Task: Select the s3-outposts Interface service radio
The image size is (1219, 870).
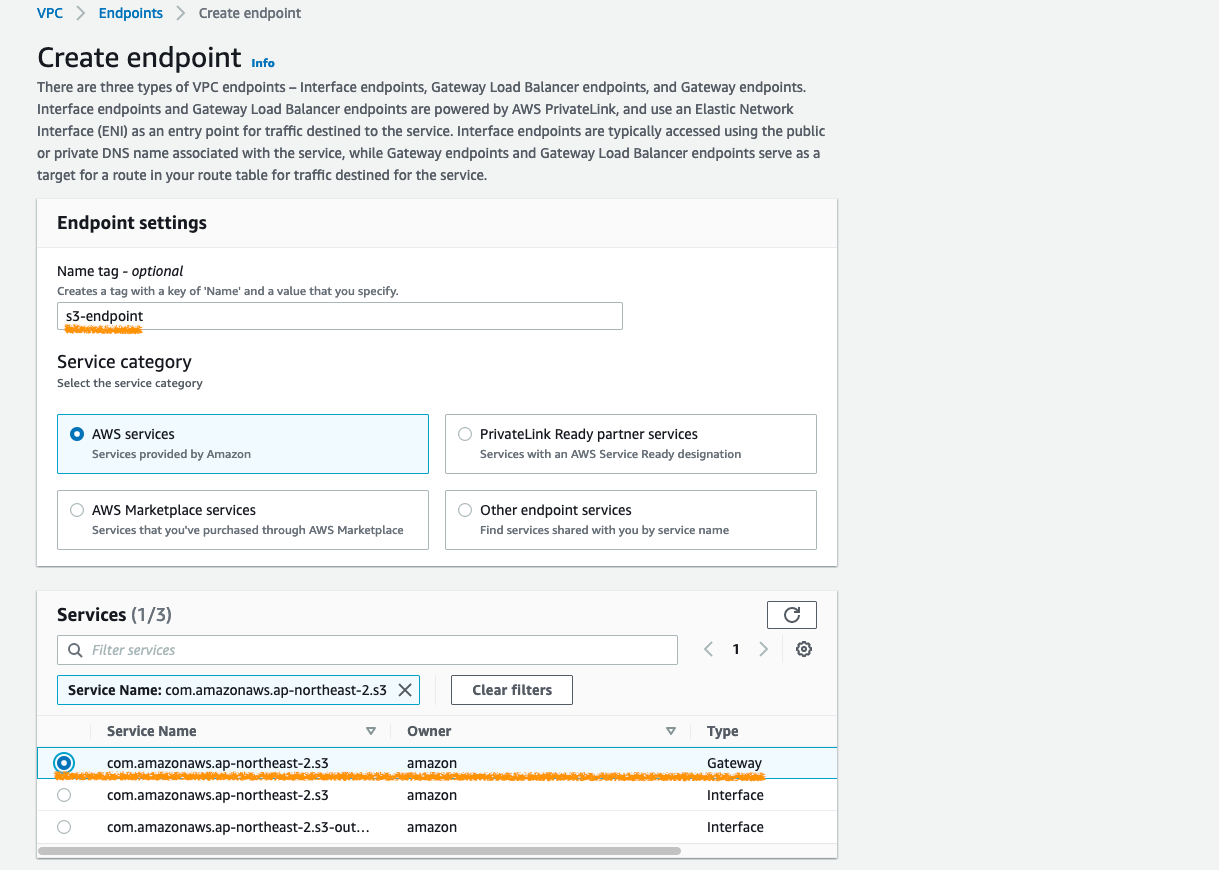Action: [x=64, y=827]
